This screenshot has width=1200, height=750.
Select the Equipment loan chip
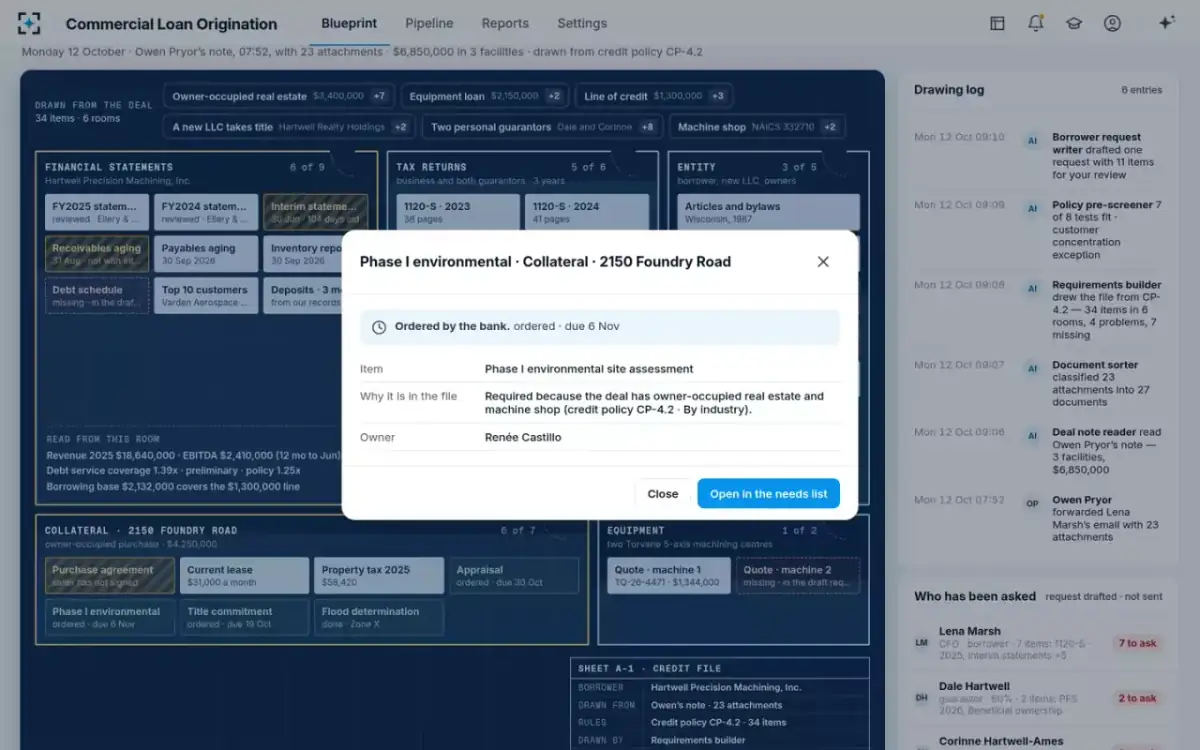tap(485, 96)
